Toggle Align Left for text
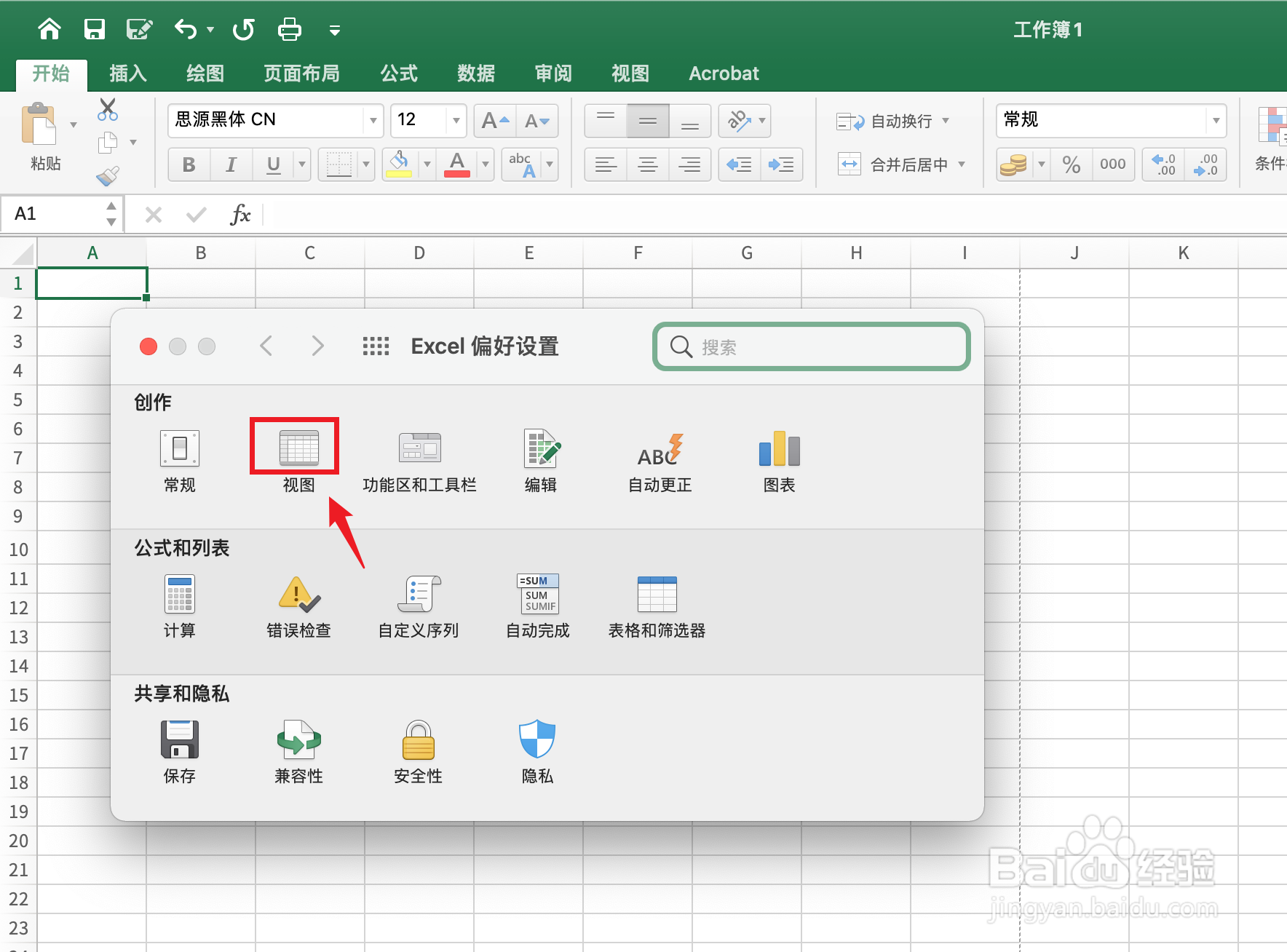This screenshot has width=1287, height=952. click(606, 164)
